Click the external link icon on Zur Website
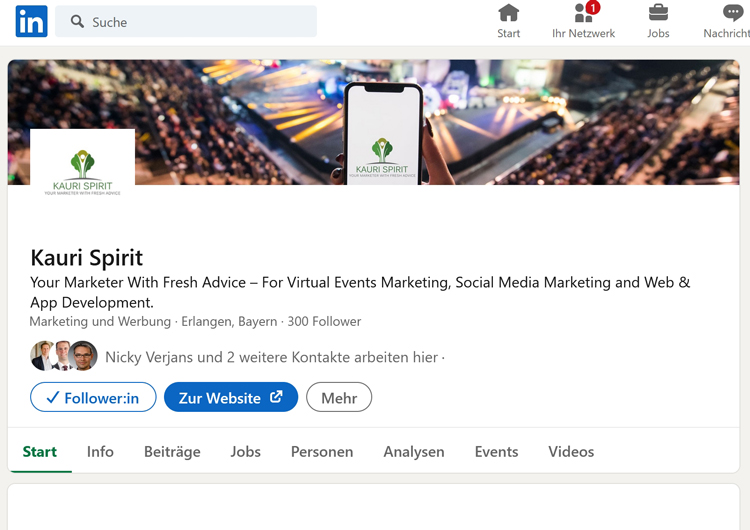The height and width of the screenshot is (530, 750). 276,397
